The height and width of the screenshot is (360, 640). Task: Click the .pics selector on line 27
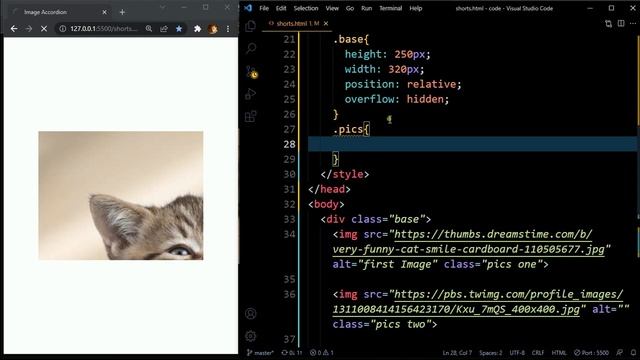pos(348,129)
